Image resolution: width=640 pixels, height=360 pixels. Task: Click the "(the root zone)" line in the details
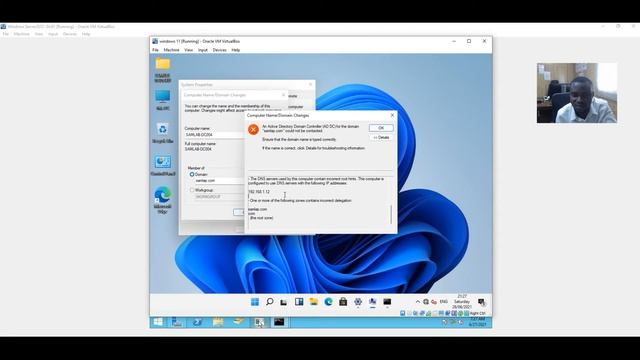tap(261, 218)
